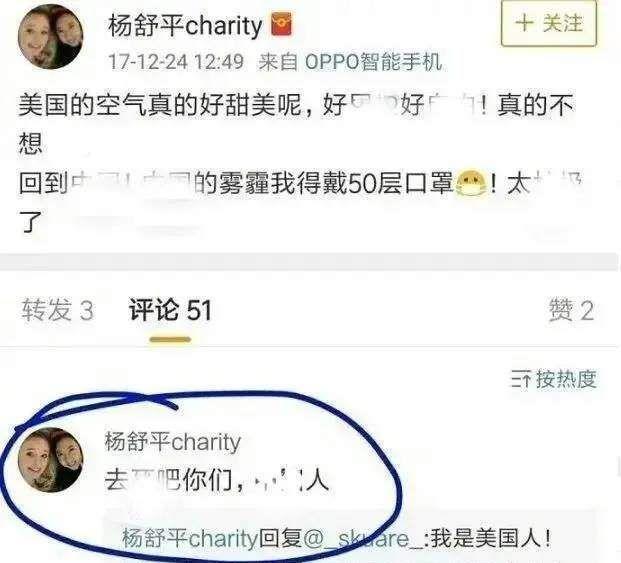Select the 评论 51 tab

[170, 310]
